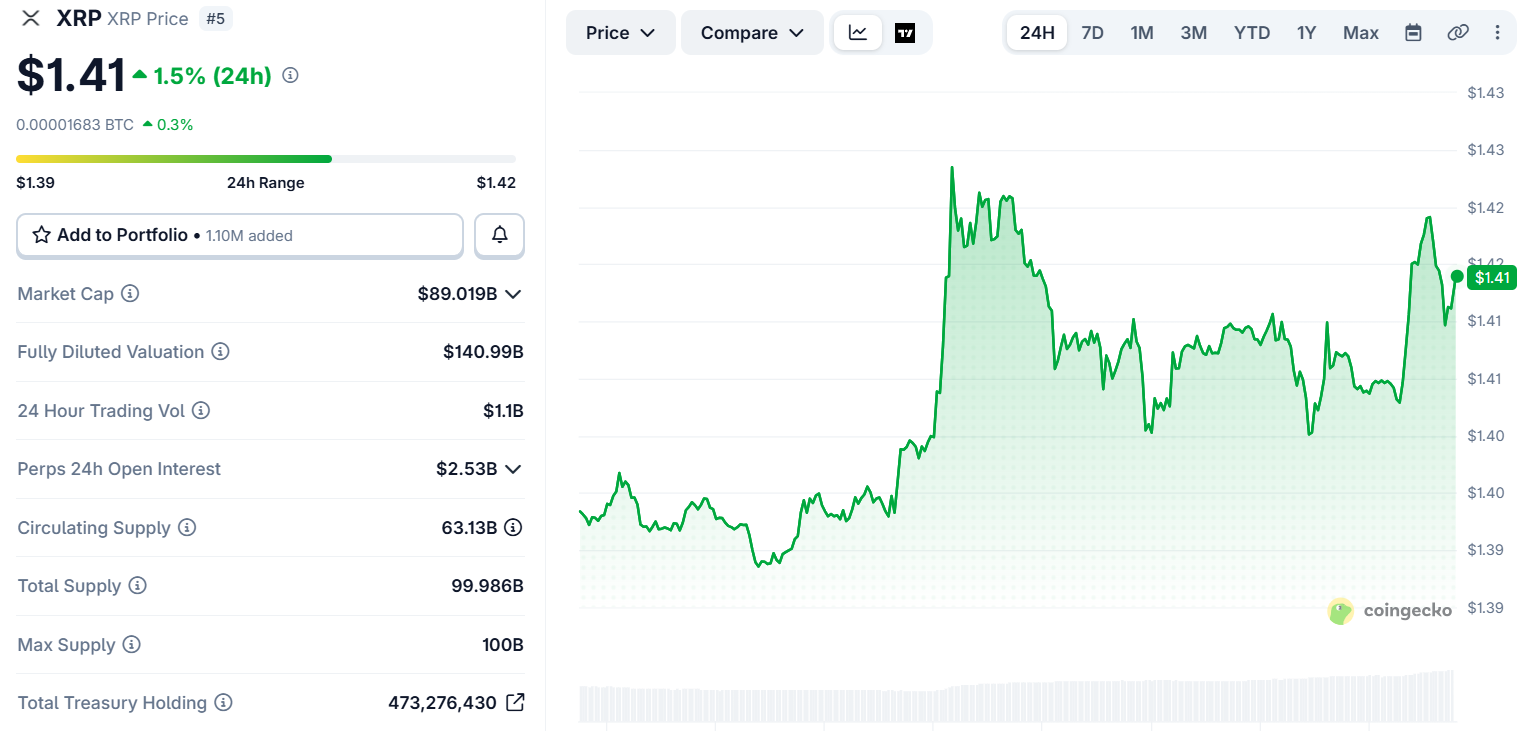Select the 3M time range tab
The width and height of the screenshot is (1527, 731).
tap(1193, 33)
